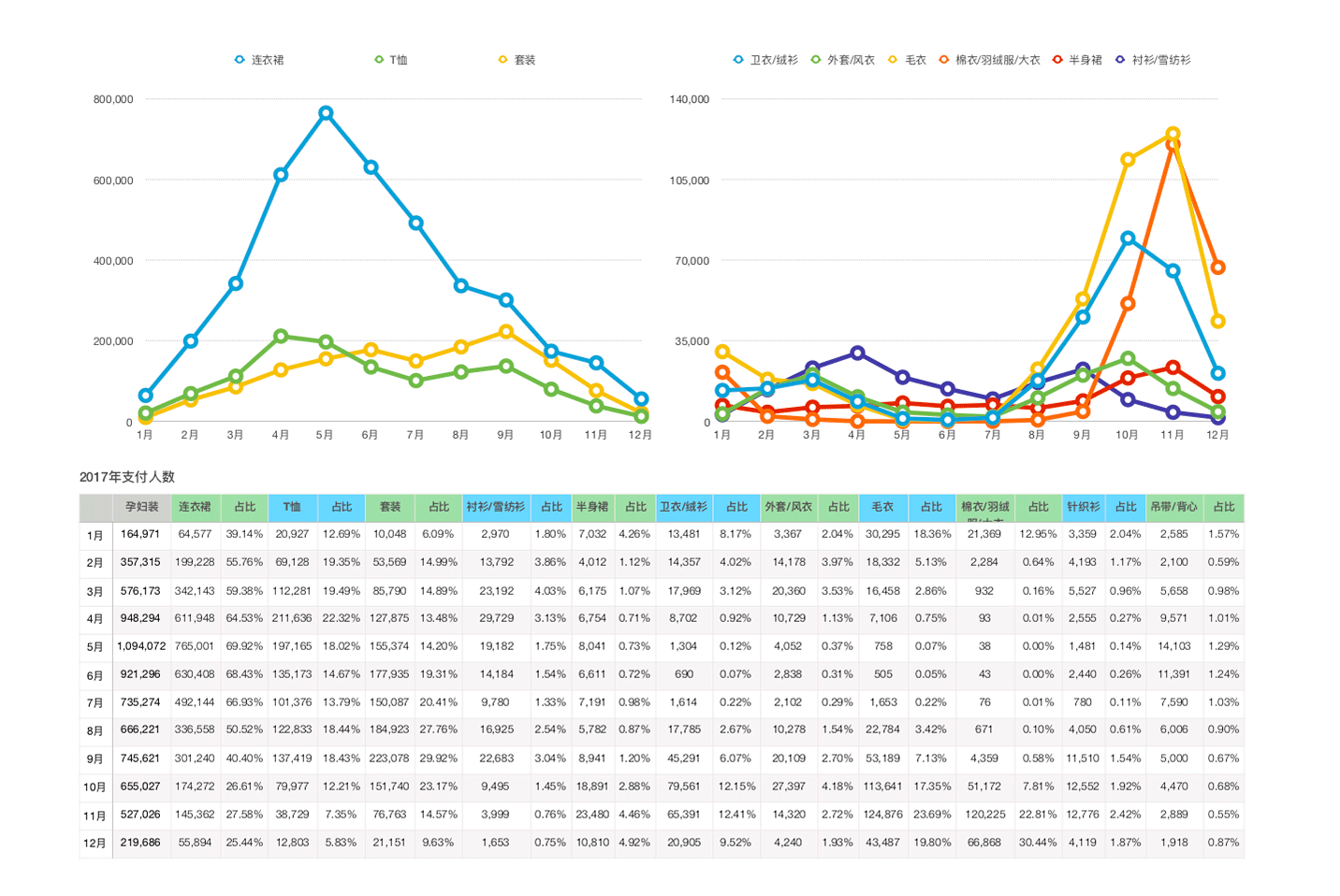Click the blue 连衣裙 legend marker
Screen dimensions: 1340x896
[240, 60]
